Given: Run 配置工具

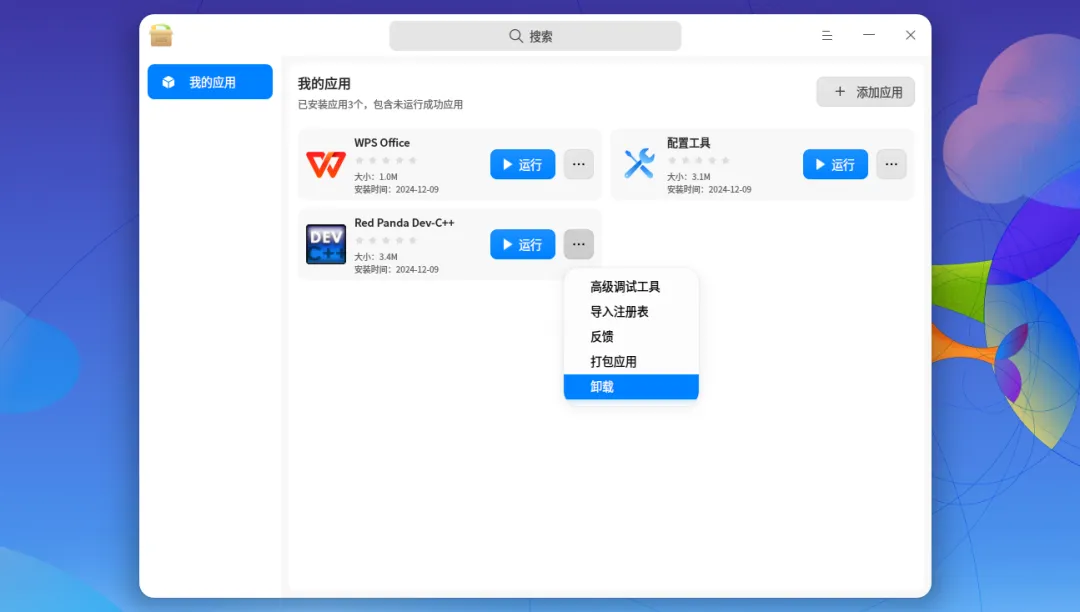Looking at the screenshot, I should point(835,165).
